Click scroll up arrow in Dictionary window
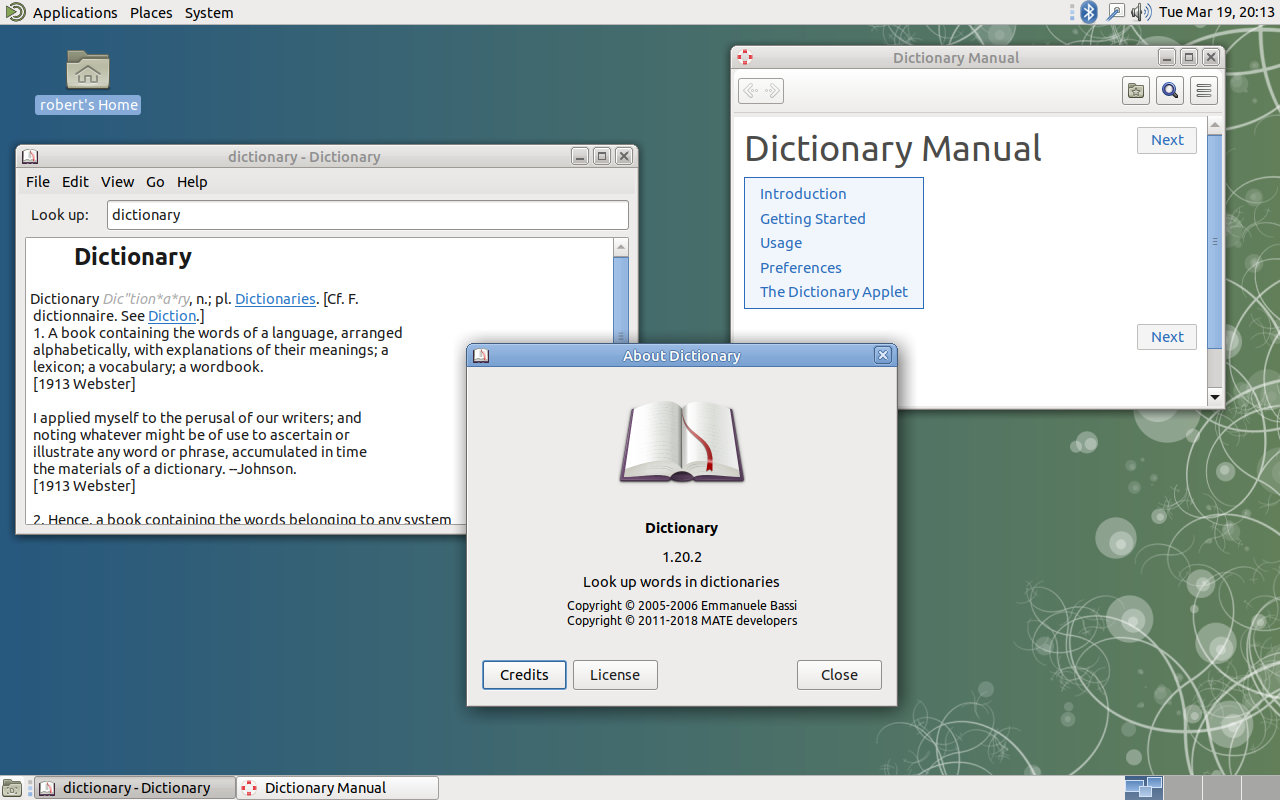This screenshot has height=800, width=1280. (x=621, y=247)
